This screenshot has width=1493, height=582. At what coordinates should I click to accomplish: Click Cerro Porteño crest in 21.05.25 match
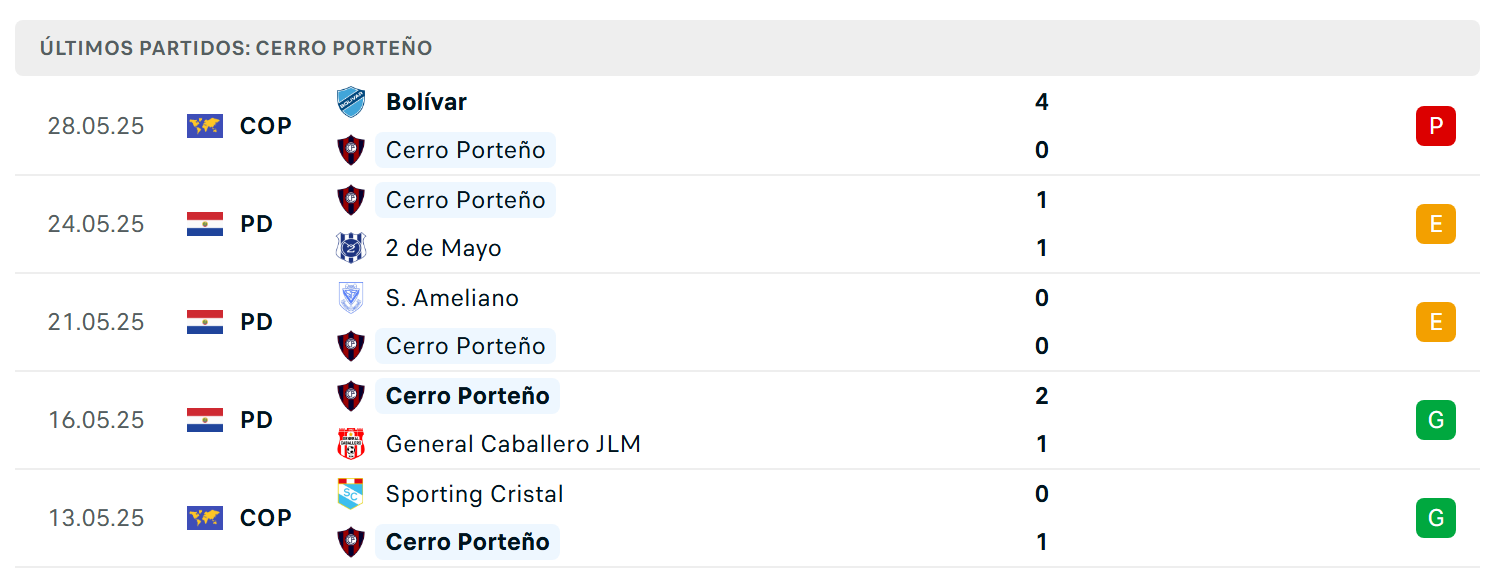[351, 346]
